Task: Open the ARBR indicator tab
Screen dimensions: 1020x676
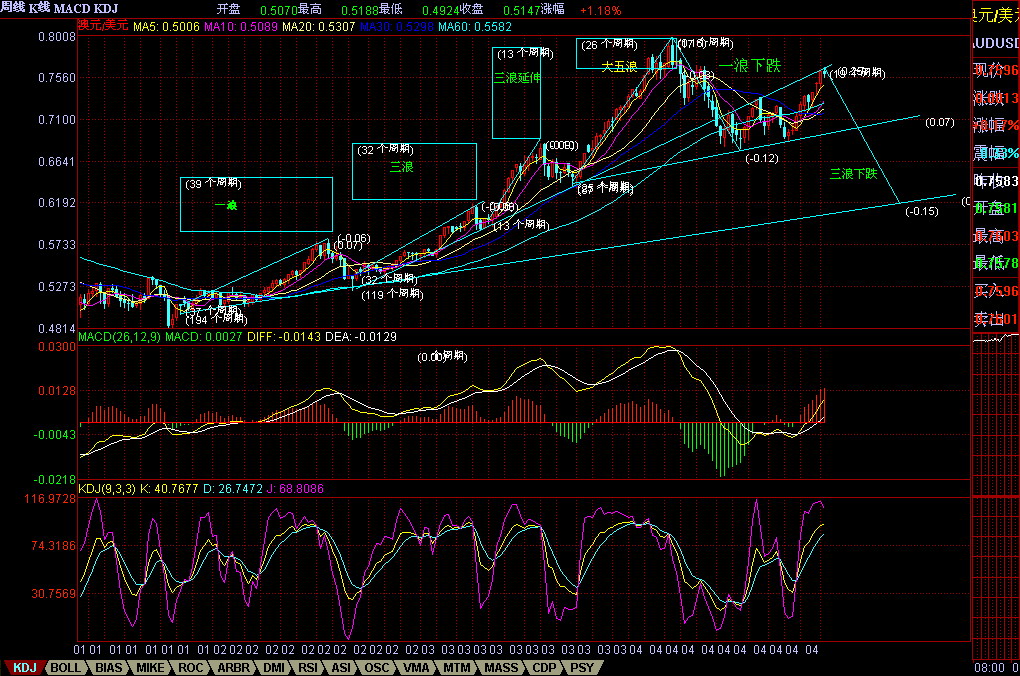Action: point(234,668)
